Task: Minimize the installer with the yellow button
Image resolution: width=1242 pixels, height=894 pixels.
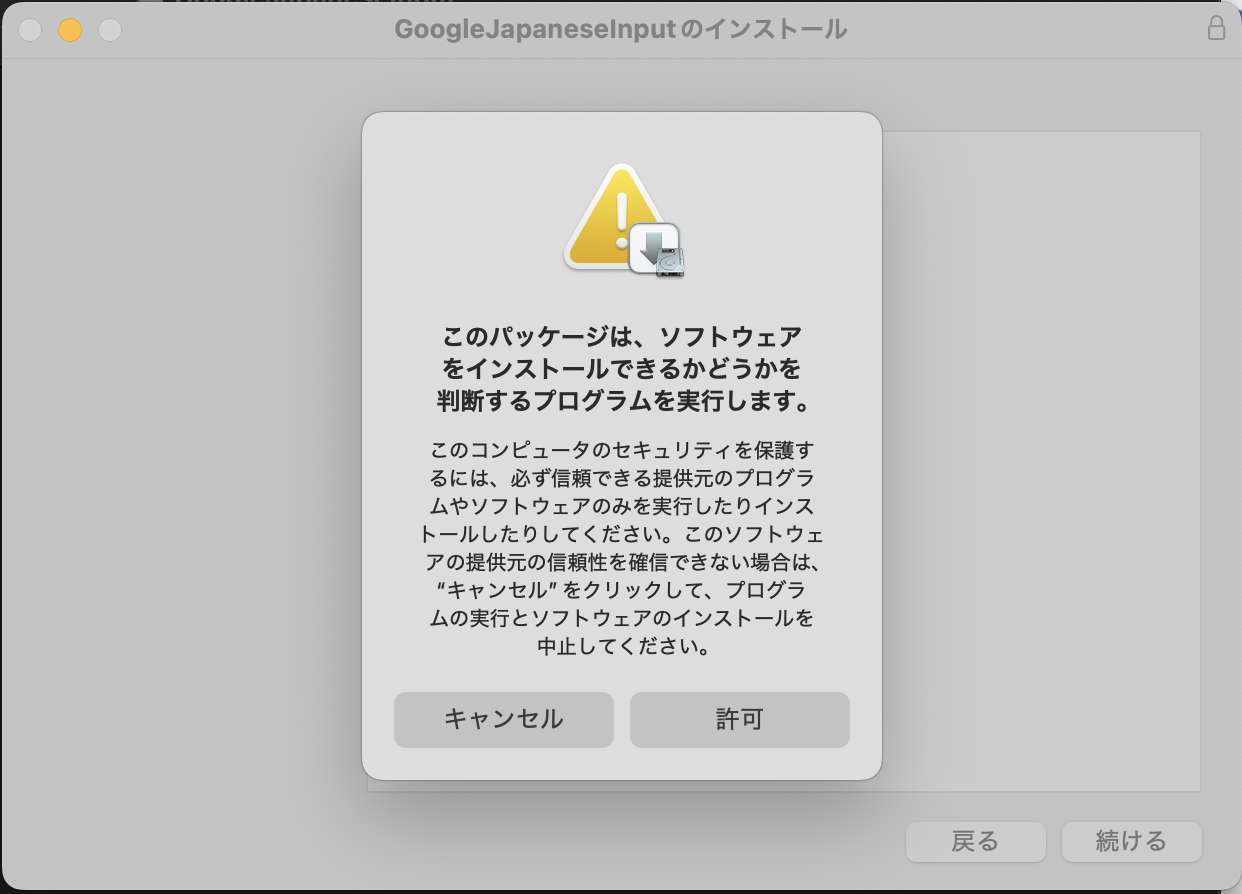Action: (70, 30)
